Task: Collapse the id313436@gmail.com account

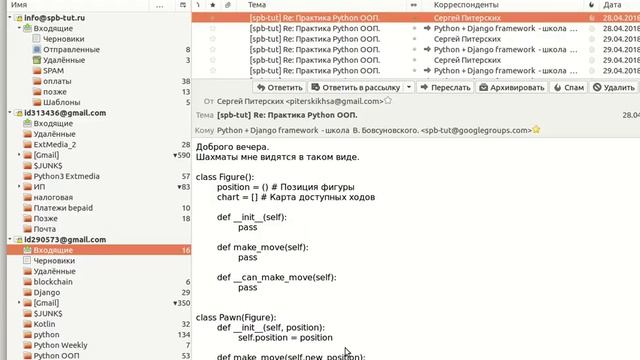Action: (x=10, y=113)
